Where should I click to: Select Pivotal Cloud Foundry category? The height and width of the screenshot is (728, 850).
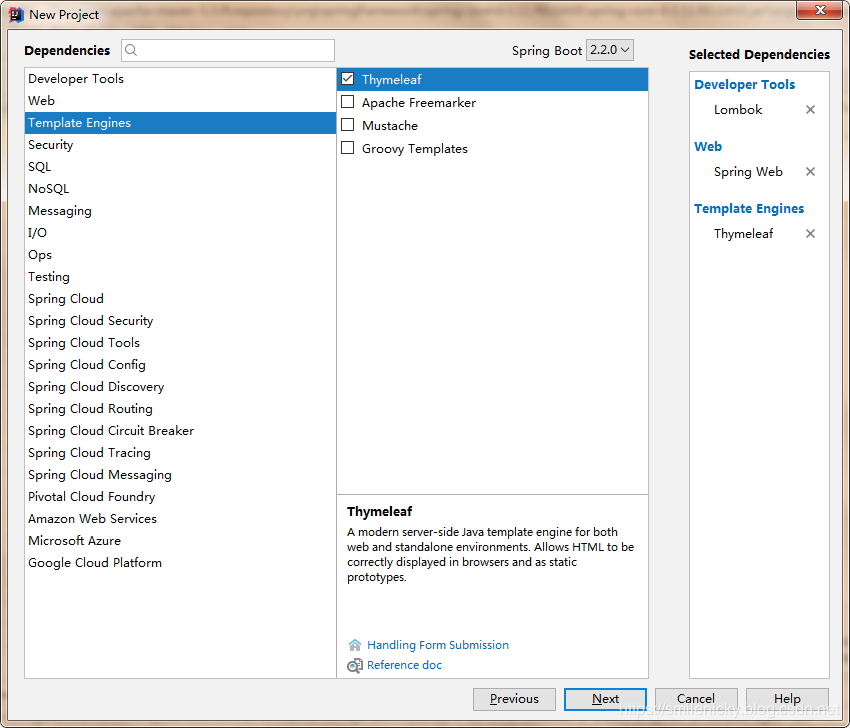180,497
